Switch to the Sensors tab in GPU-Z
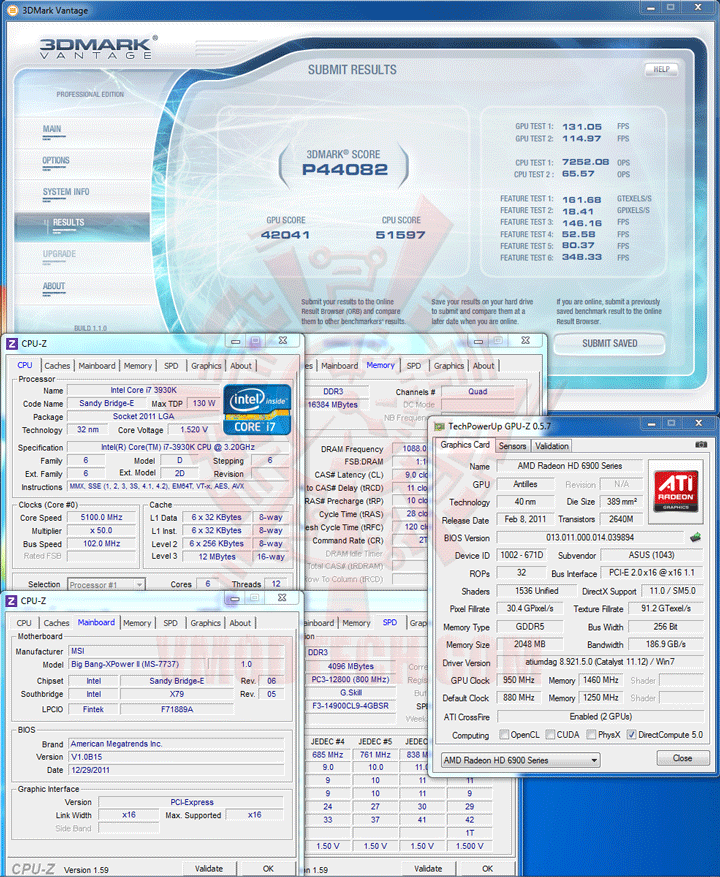The image size is (720, 877). (x=512, y=446)
